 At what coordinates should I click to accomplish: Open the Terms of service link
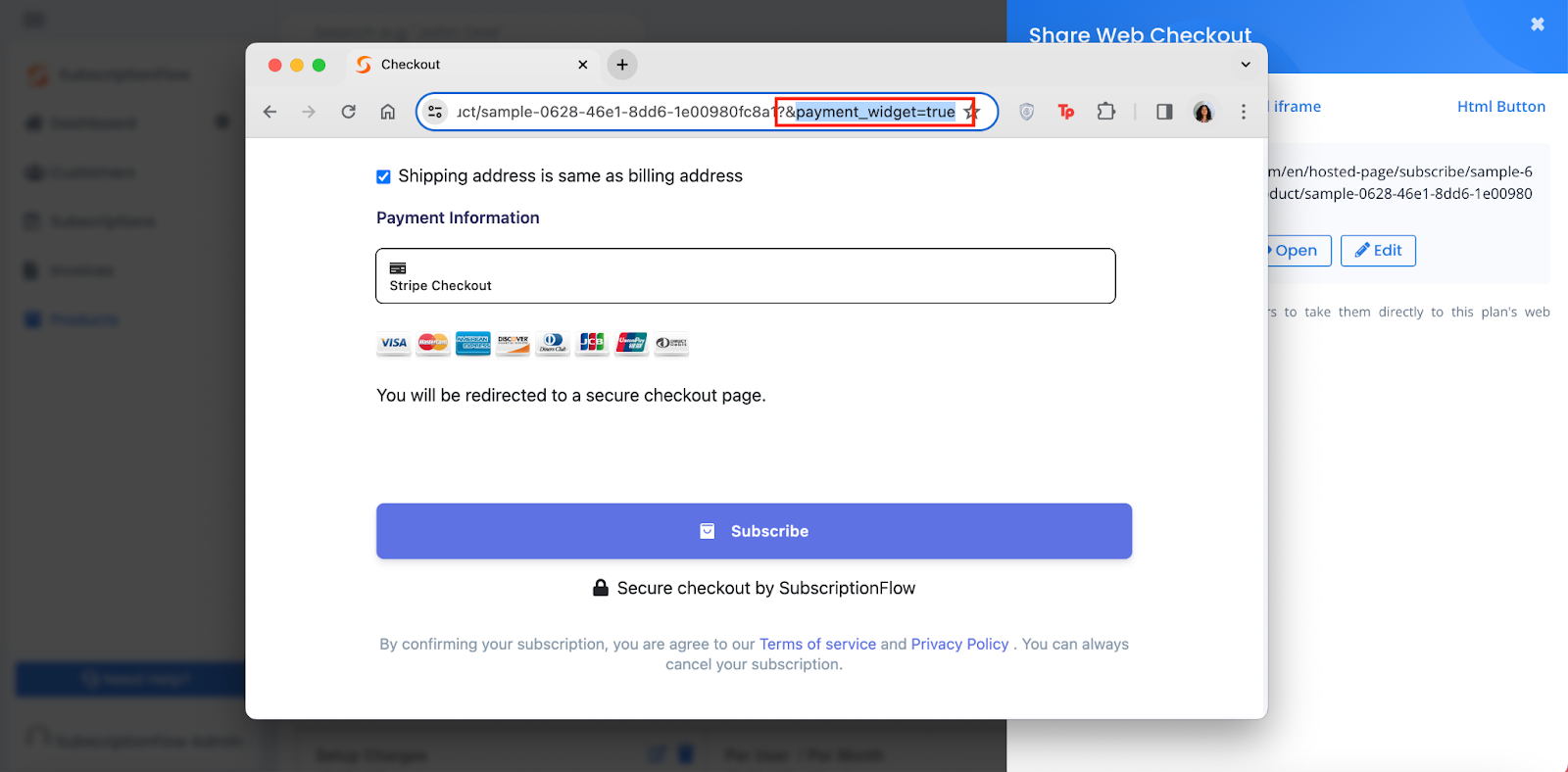(817, 644)
